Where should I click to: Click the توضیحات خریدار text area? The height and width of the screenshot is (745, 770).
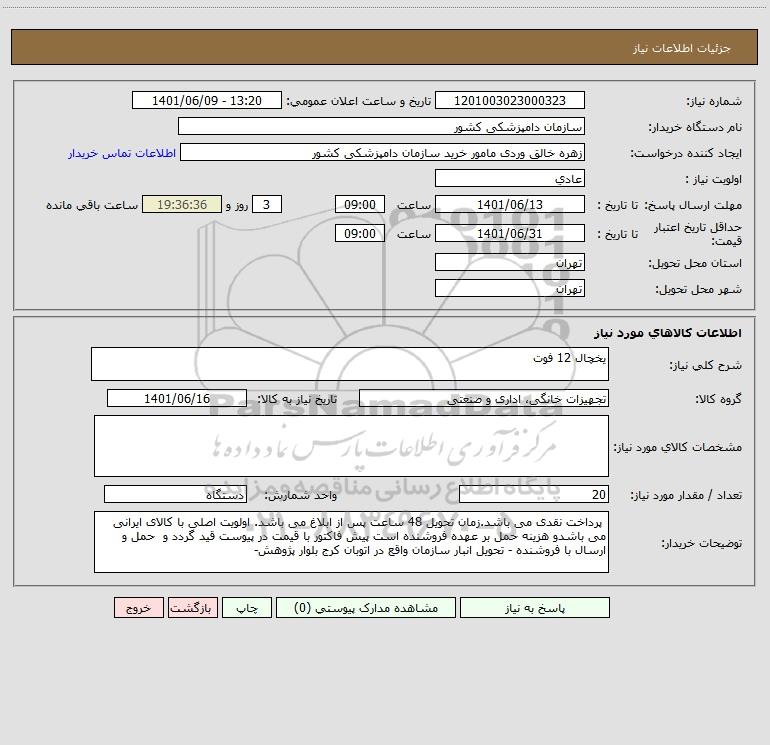(x=351, y=542)
